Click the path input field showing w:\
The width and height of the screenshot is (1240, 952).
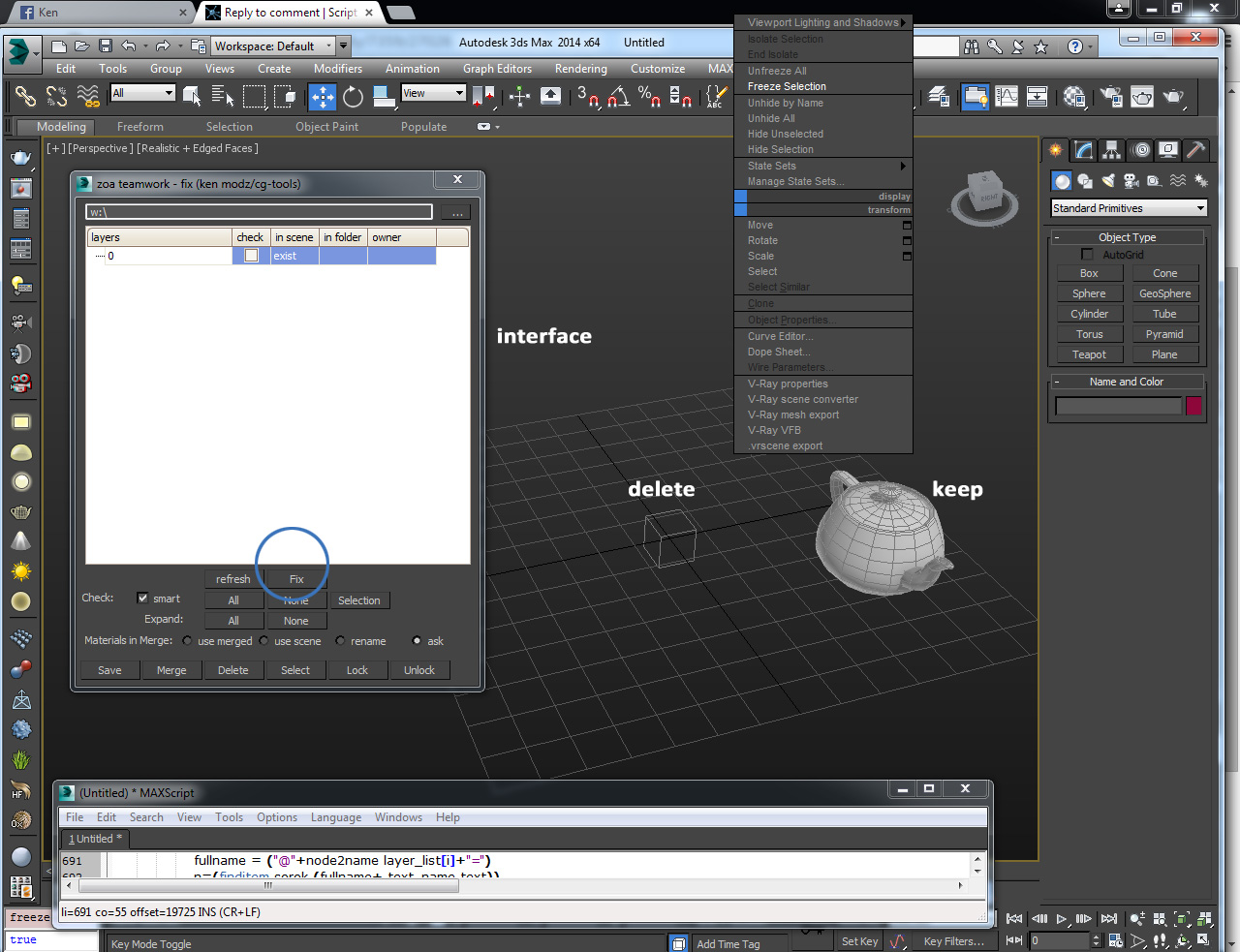[x=260, y=212]
